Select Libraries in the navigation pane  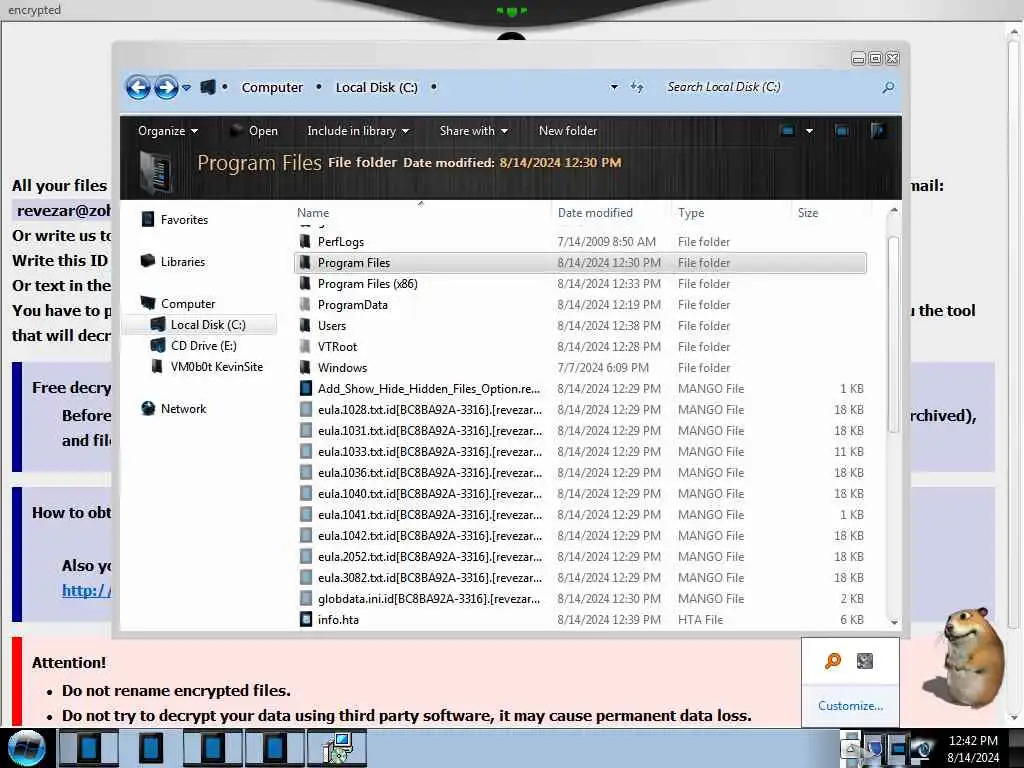pos(173,261)
